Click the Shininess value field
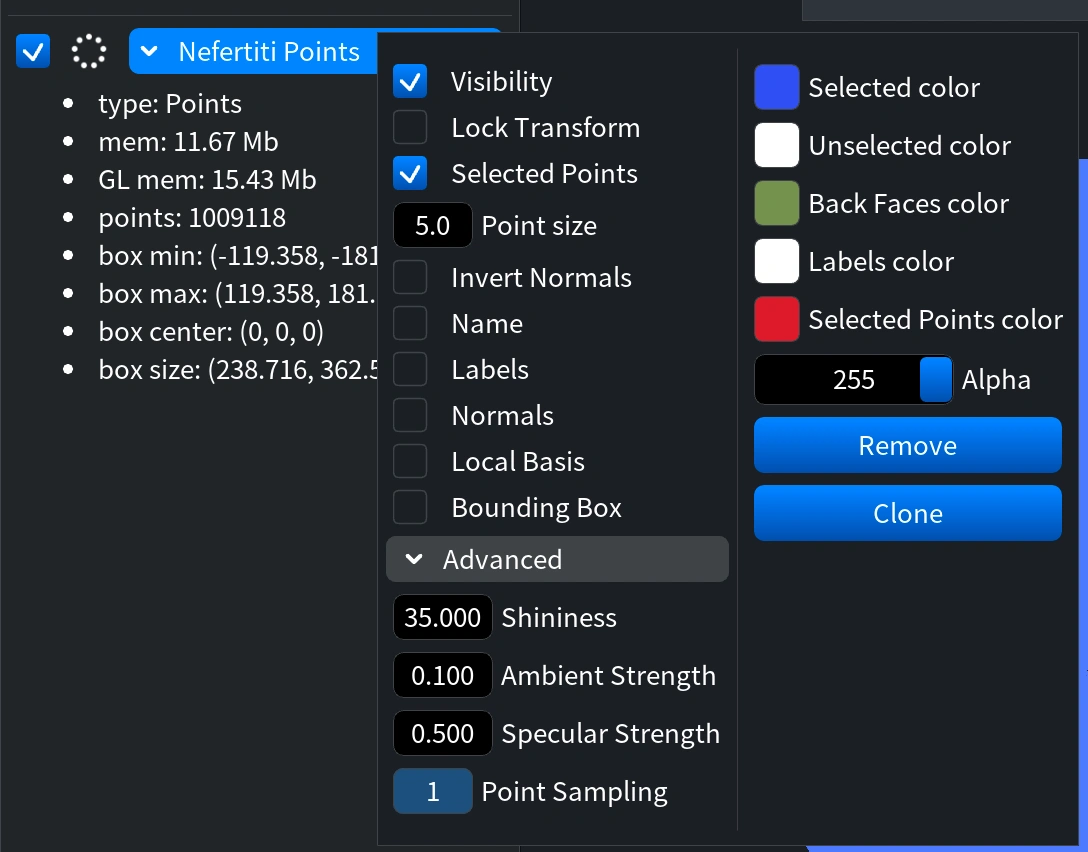This screenshot has height=852, width=1088. [x=443, y=617]
